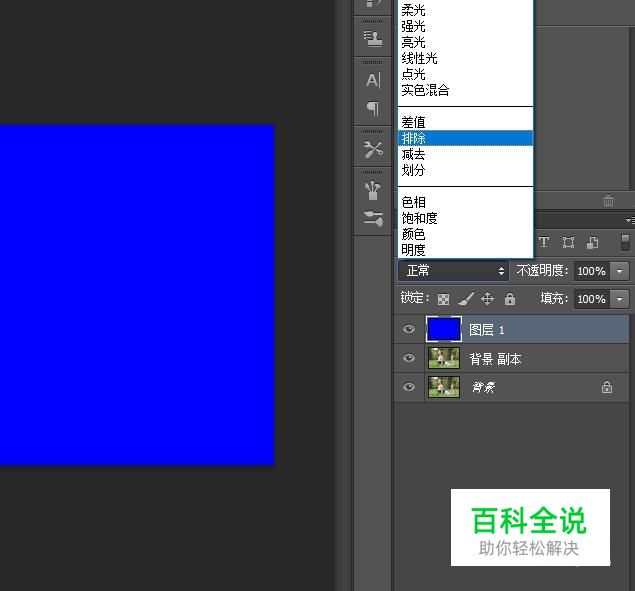This screenshot has width=635, height=591.
Task: Choose blend mode 划分
Action: [x=465, y=170]
